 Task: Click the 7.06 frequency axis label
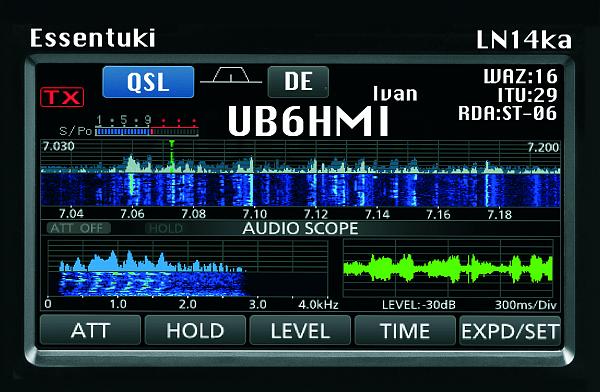[132, 214]
